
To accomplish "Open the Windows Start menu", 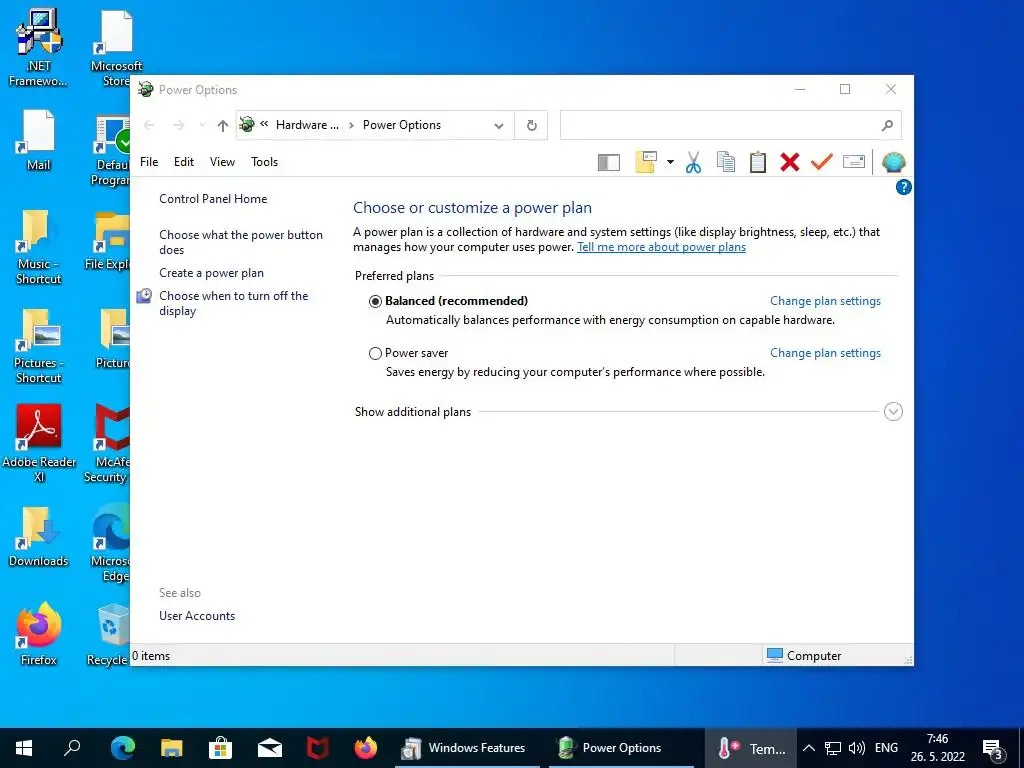I will [24, 748].
